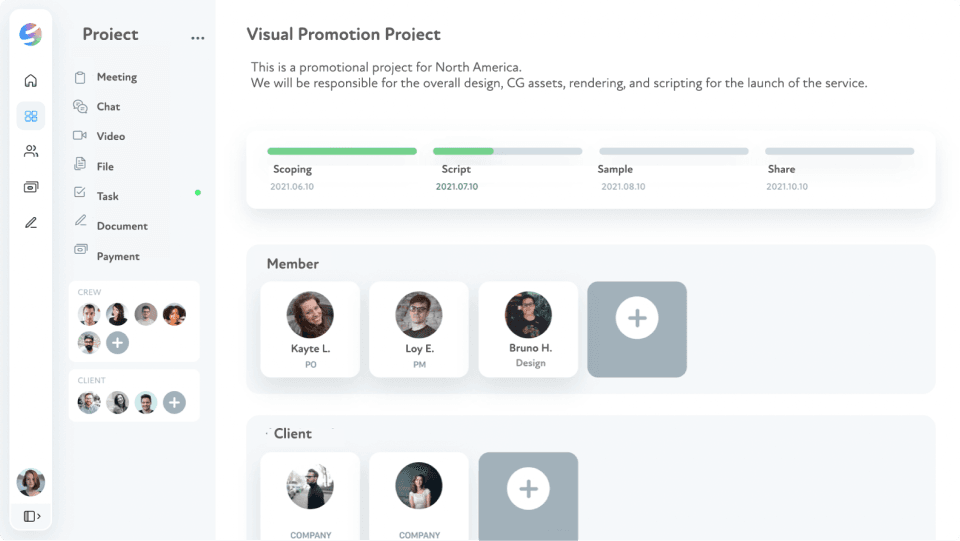The width and height of the screenshot is (960, 541).
Task: Open the Home icon in left rail
Action: (31, 81)
